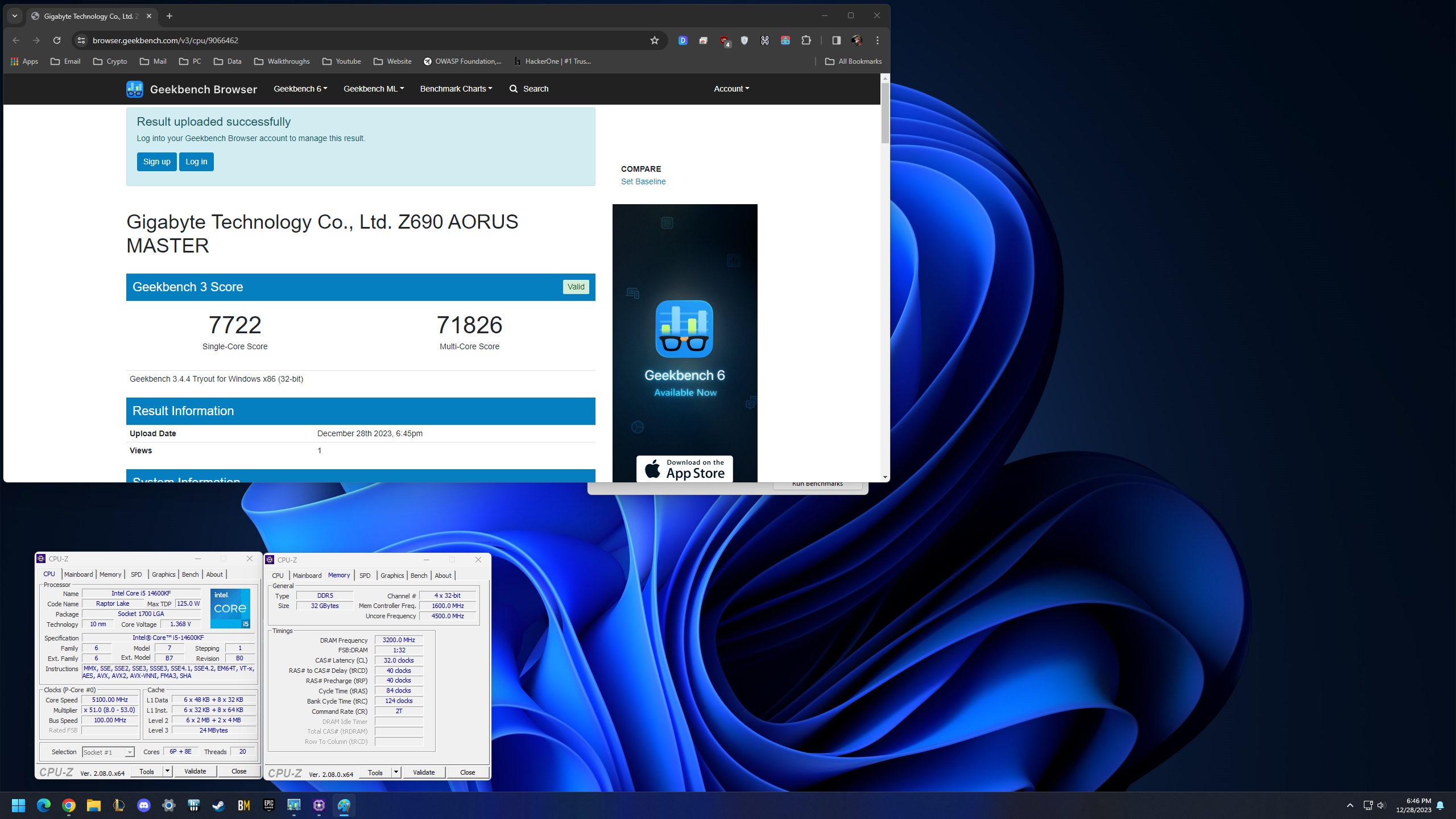Open File Explorer from the taskbar
Image resolution: width=1456 pixels, height=819 pixels.
(x=94, y=805)
